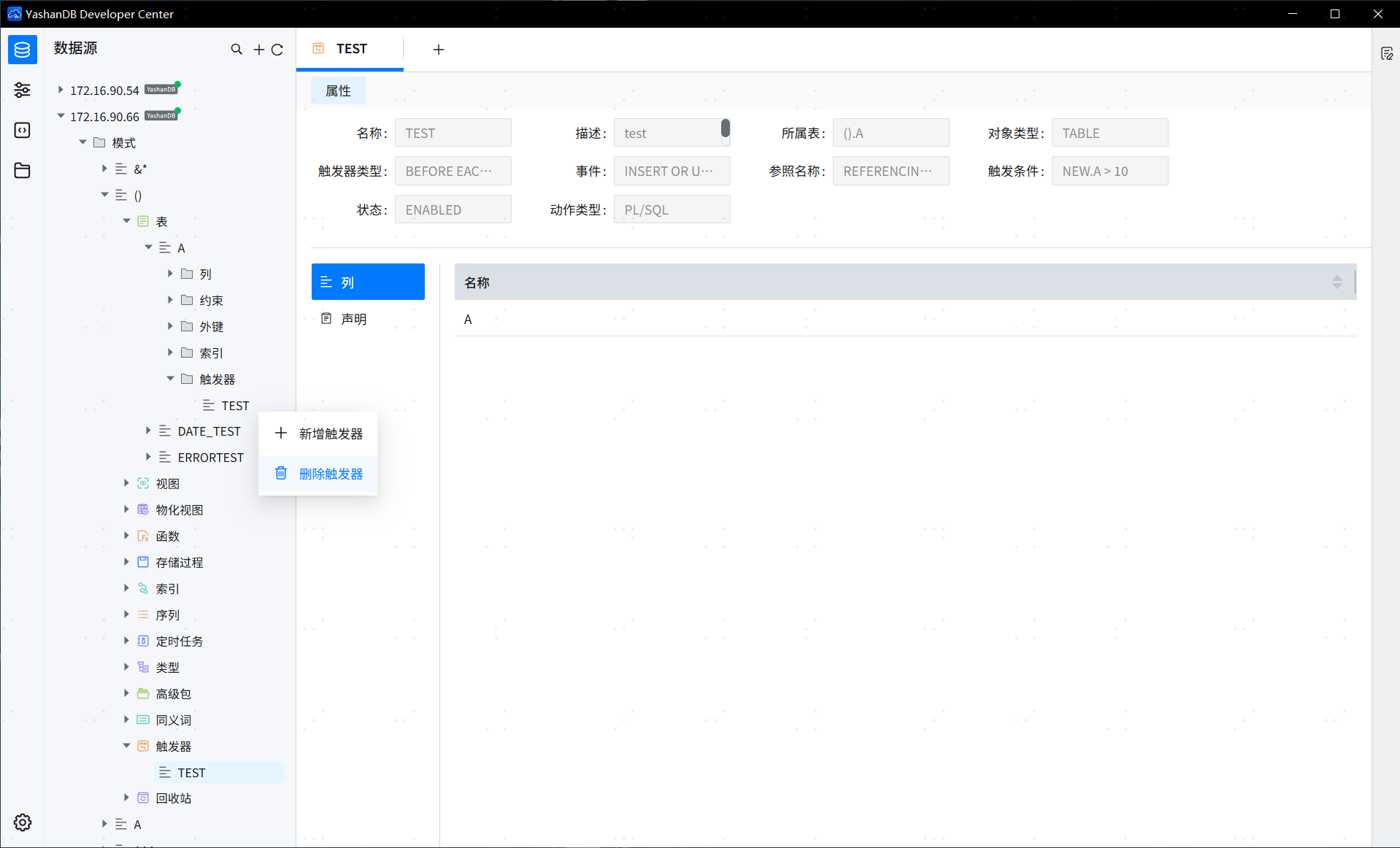Expand the DATE_TEST table node
1400x848 pixels.
click(148, 431)
